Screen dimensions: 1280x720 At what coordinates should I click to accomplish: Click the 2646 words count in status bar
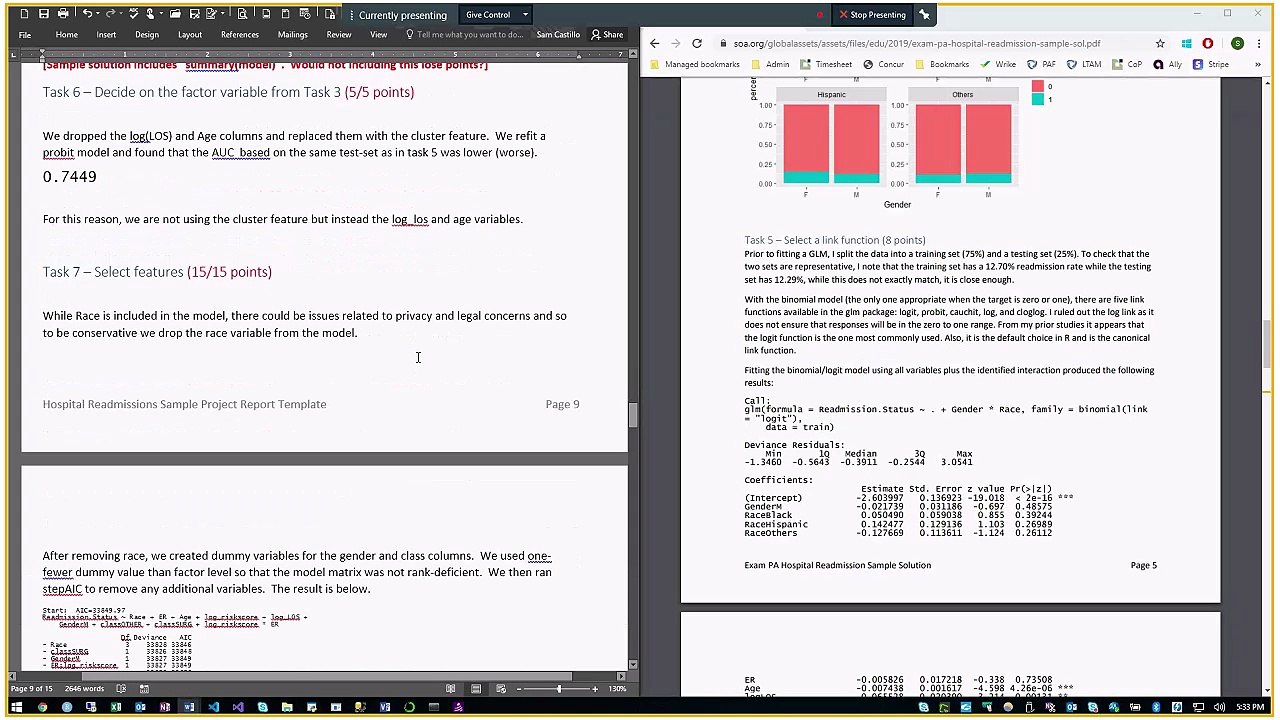(x=84, y=688)
